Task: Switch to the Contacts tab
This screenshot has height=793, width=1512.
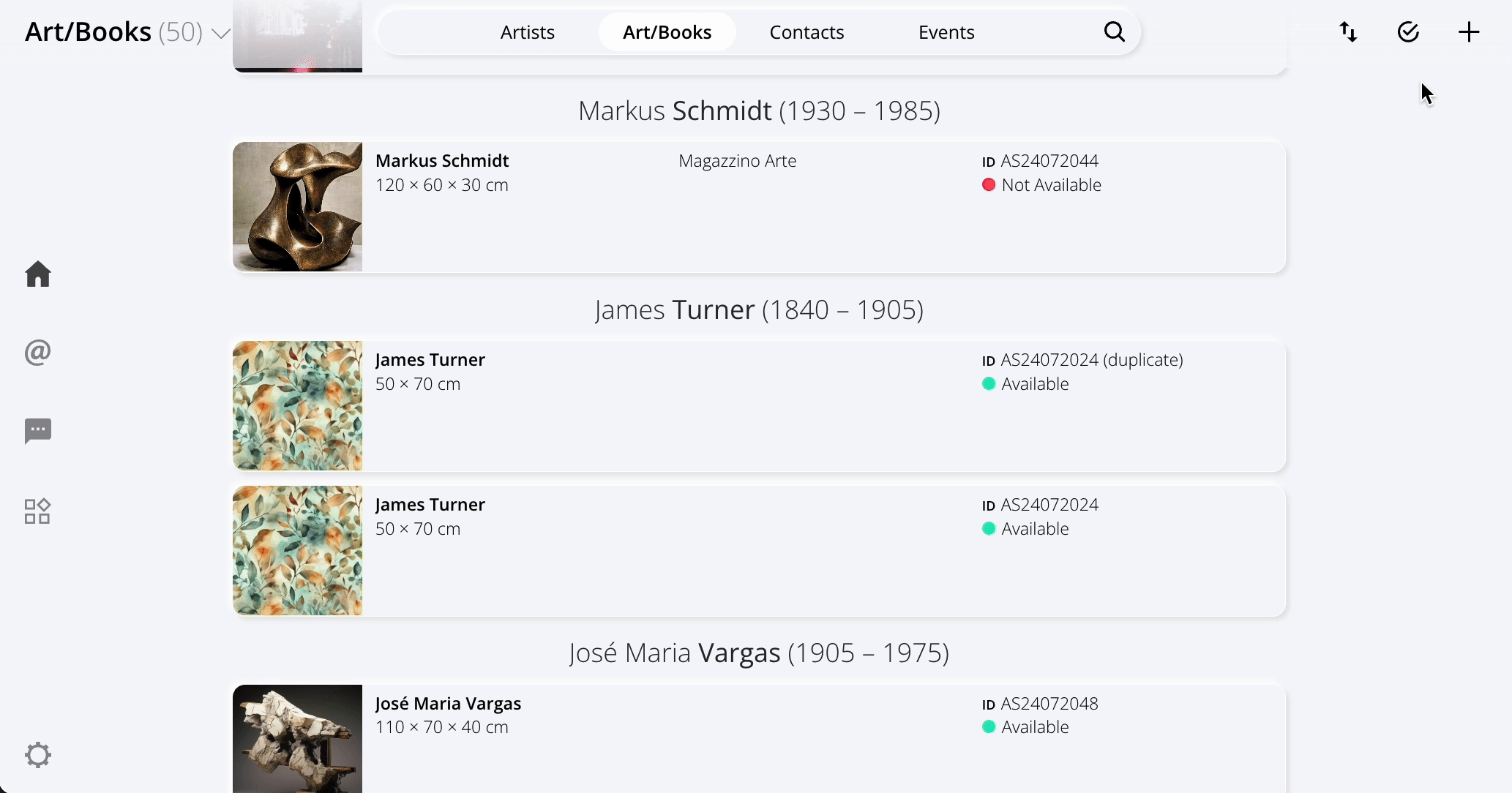Action: pos(806,32)
